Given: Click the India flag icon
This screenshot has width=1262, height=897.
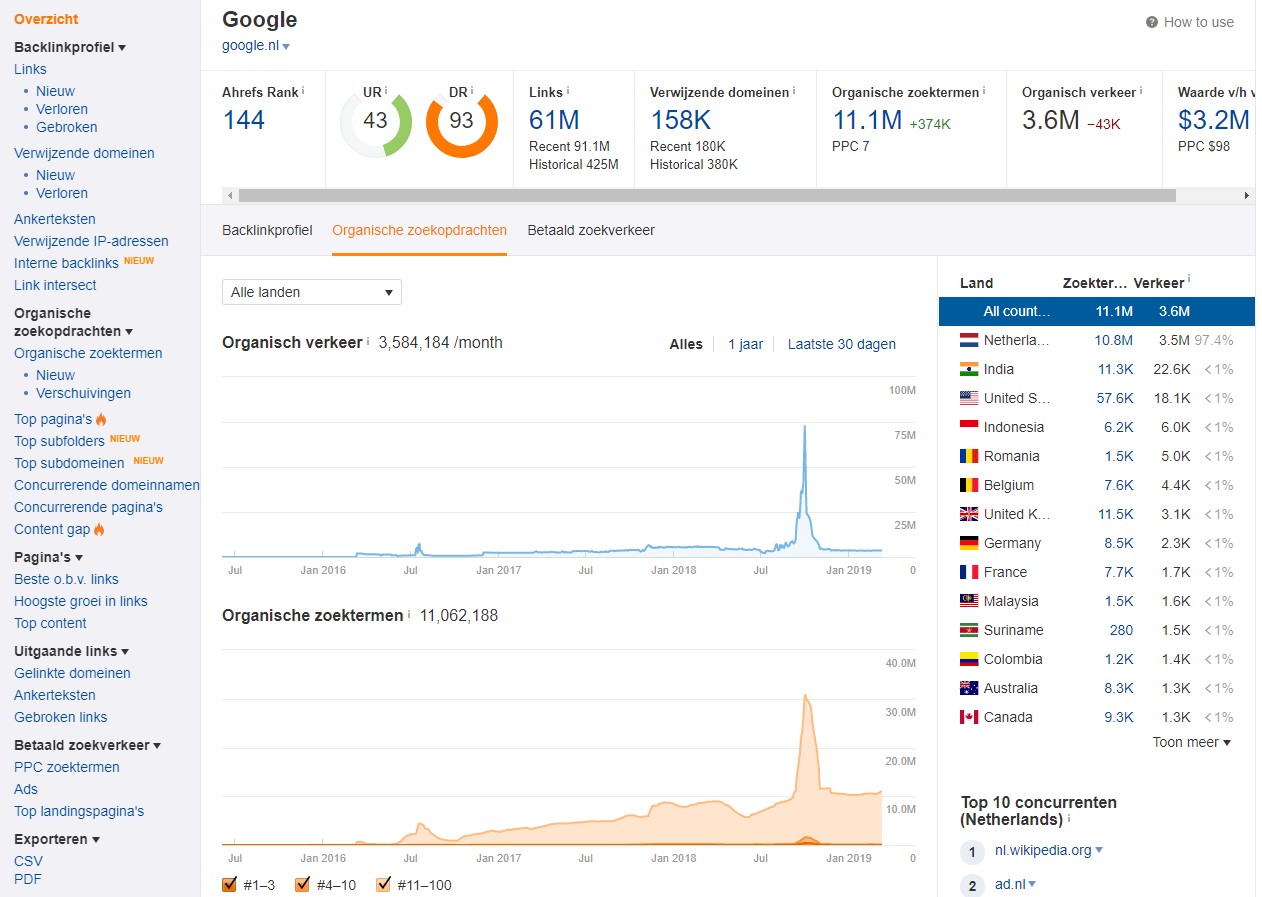Looking at the screenshot, I should [968, 369].
